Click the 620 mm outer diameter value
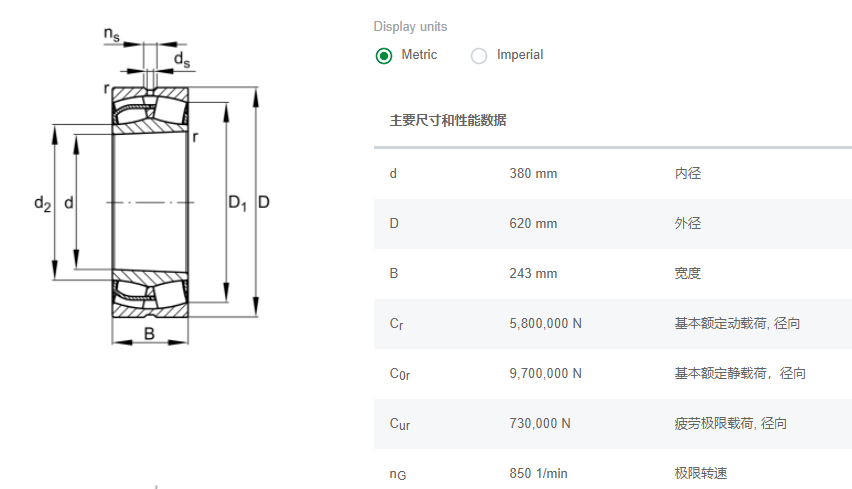This screenshot has height=489, width=852. tap(533, 224)
